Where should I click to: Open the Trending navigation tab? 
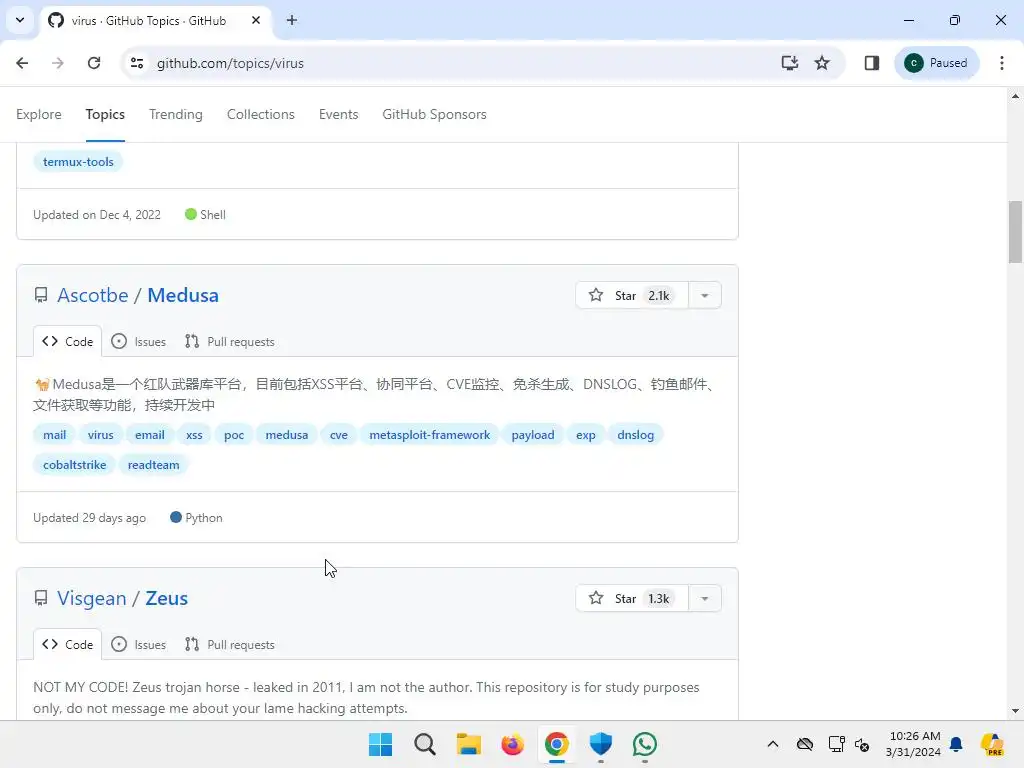pyautogui.click(x=176, y=114)
